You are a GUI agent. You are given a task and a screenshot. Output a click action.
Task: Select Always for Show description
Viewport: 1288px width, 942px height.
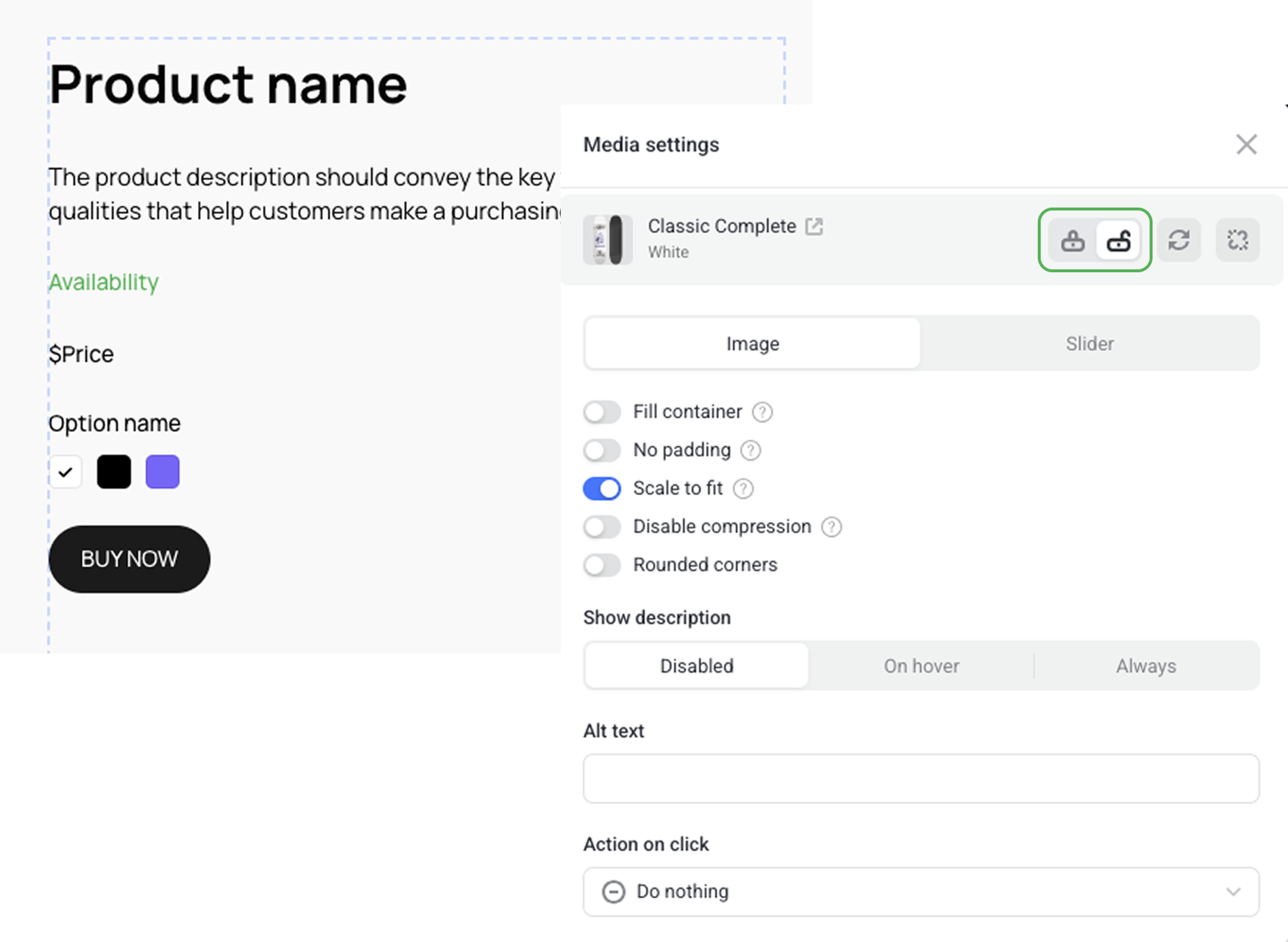[x=1146, y=666]
